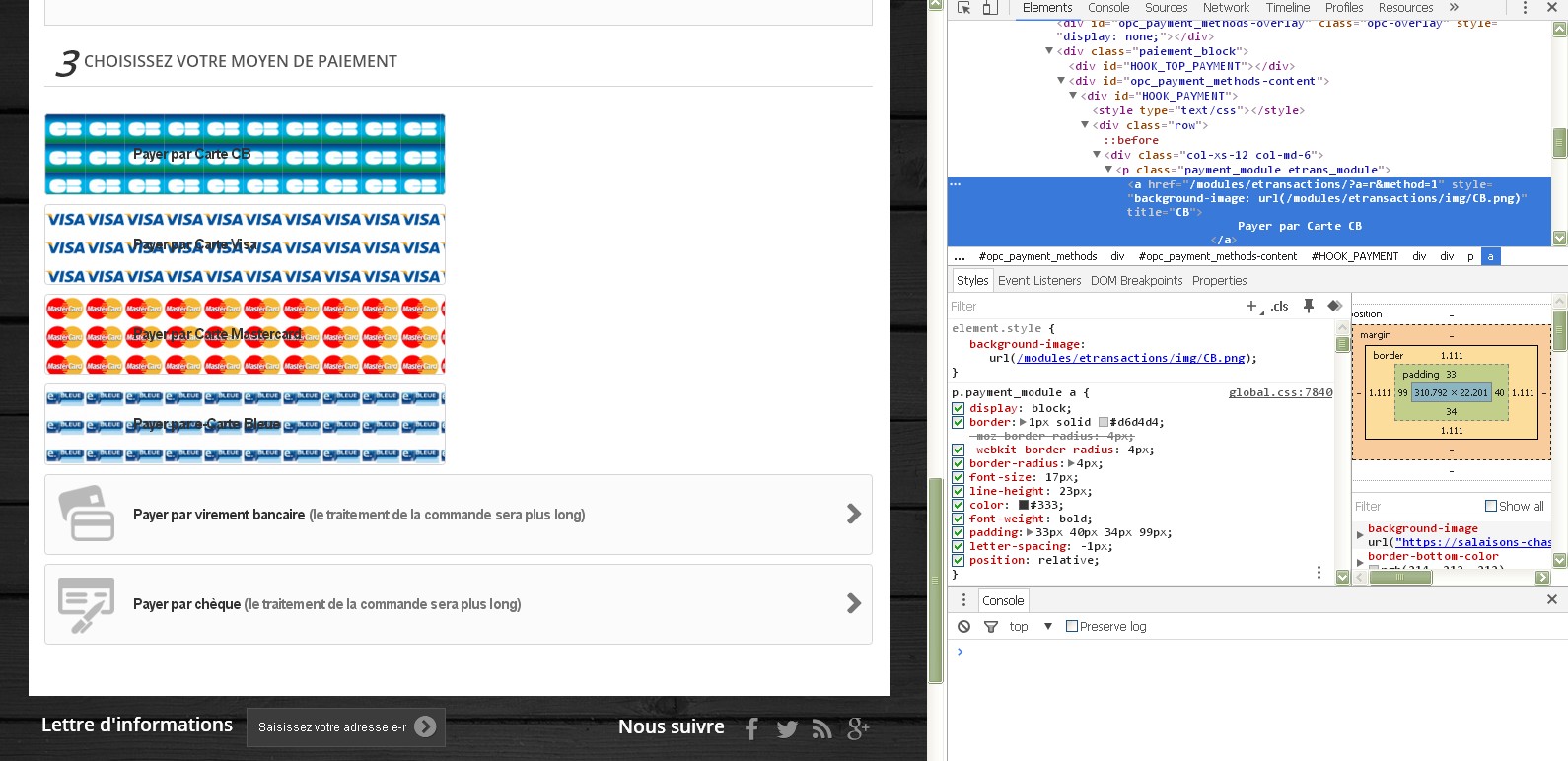Toggle the -webkit-border-radius property checkbox
The image size is (1568, 761).
958,450
